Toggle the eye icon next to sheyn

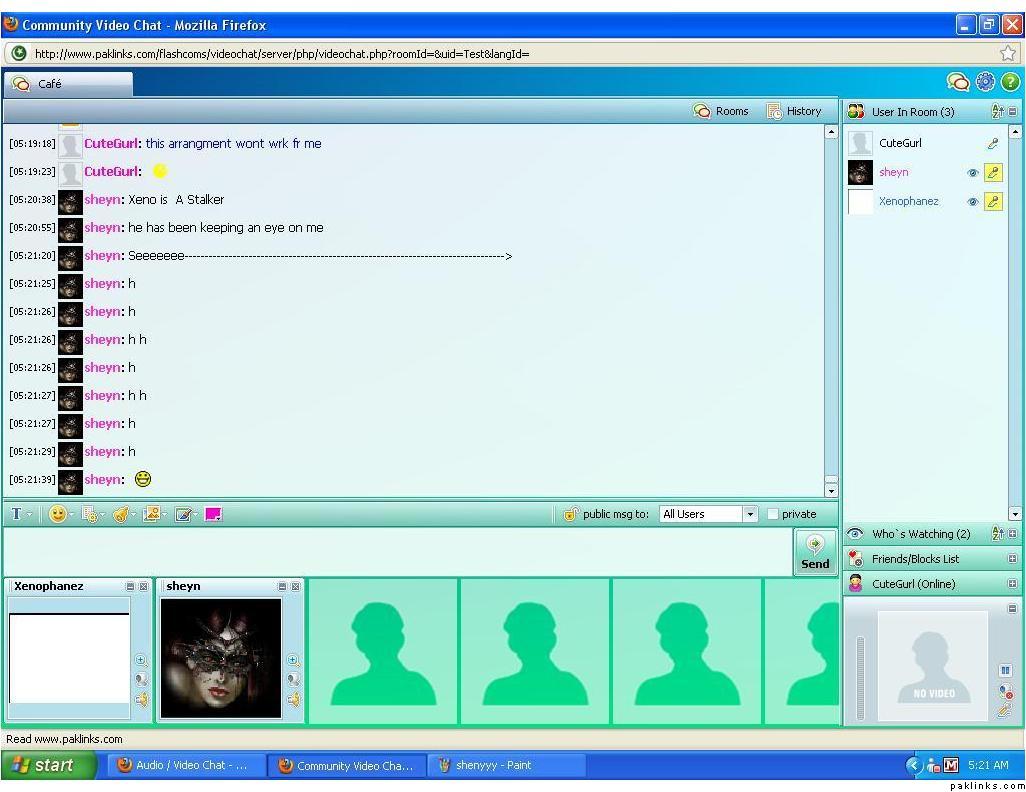pos(972,172)
